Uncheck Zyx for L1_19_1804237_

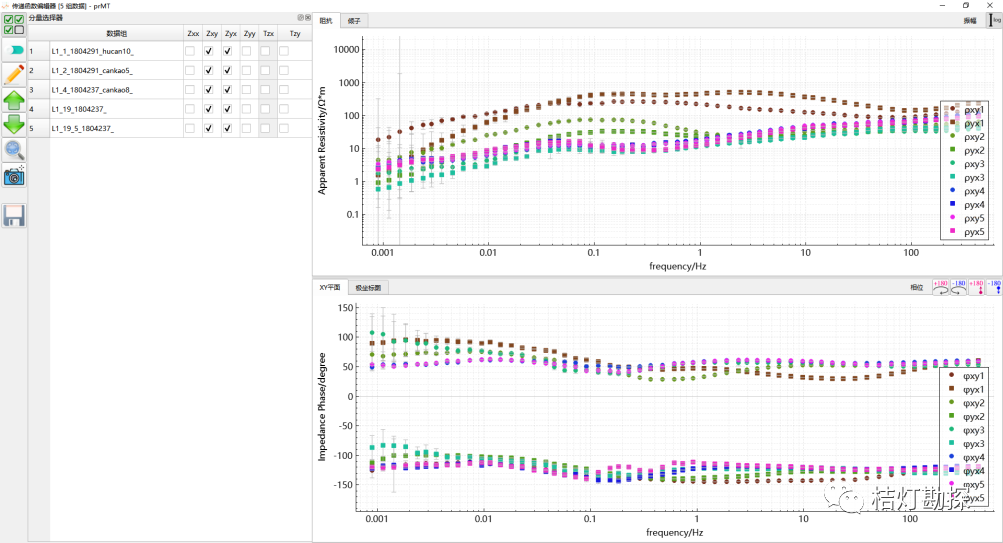(x=227, y=109)
